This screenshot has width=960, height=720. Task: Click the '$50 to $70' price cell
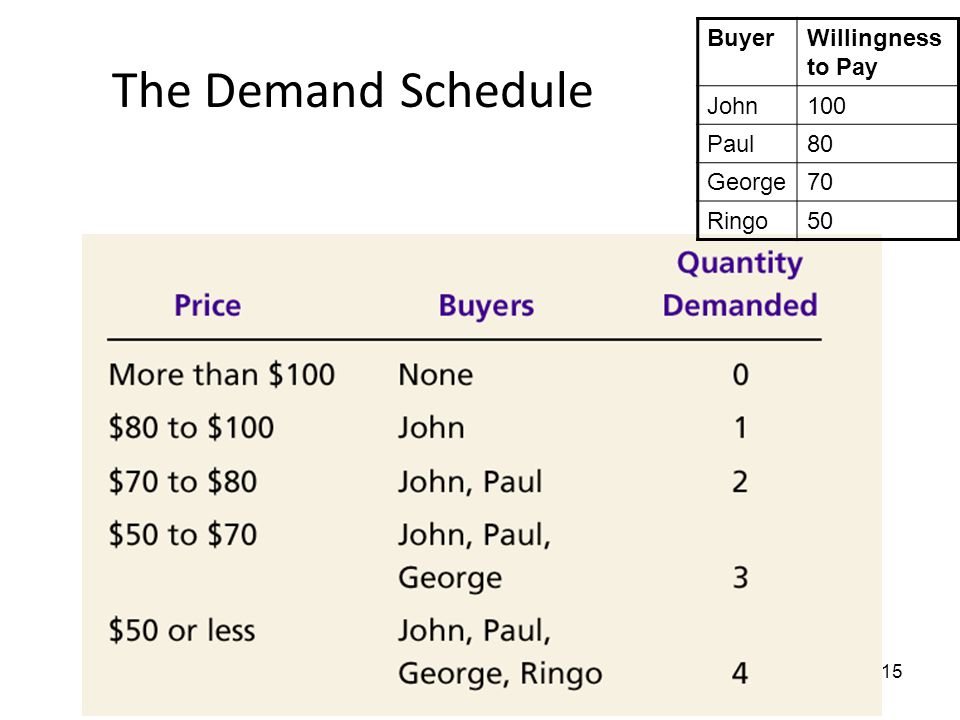[x=182, y=534]
